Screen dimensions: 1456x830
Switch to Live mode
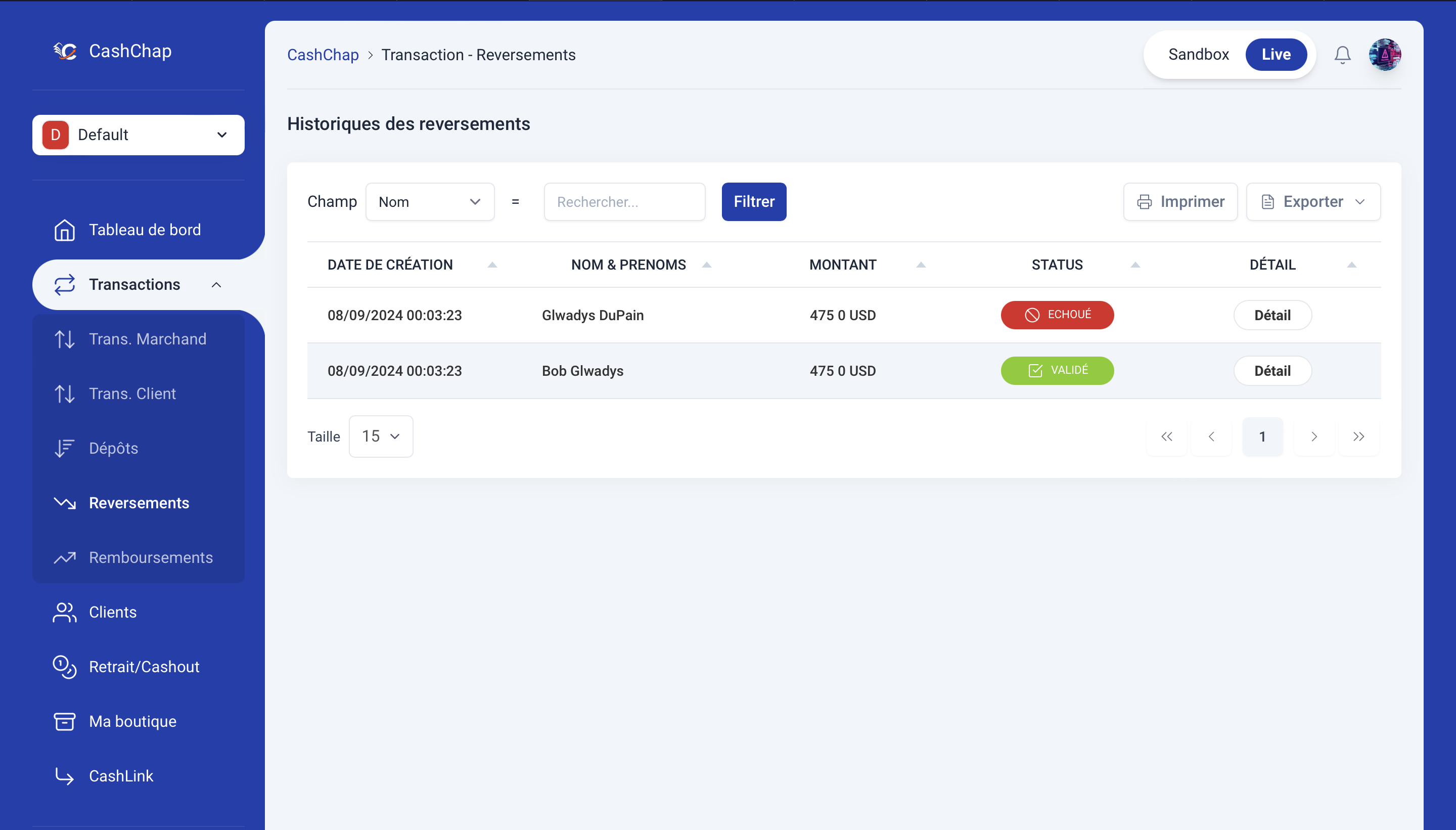1276,55
